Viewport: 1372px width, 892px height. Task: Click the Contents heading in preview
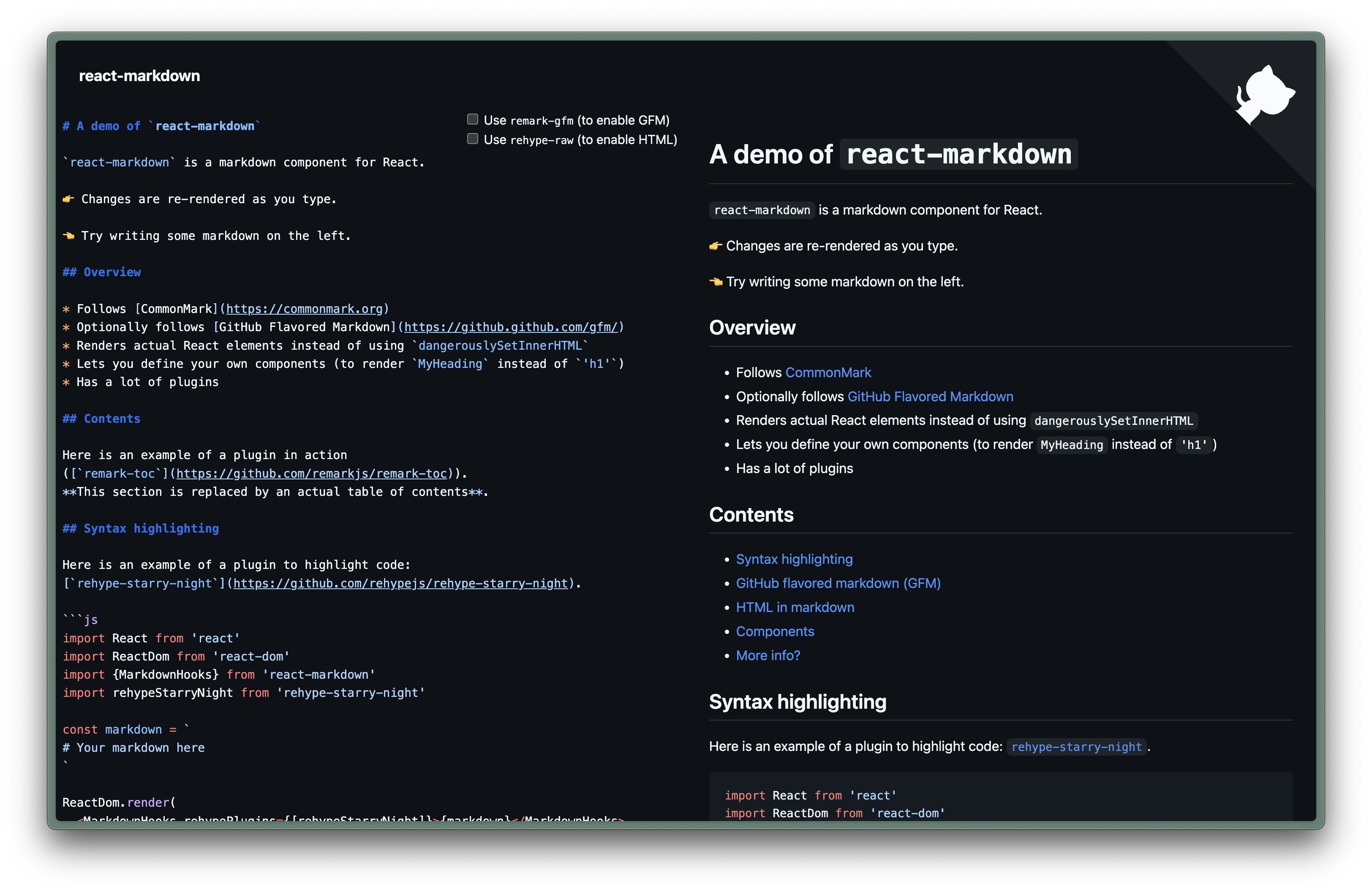coord(751,514)
